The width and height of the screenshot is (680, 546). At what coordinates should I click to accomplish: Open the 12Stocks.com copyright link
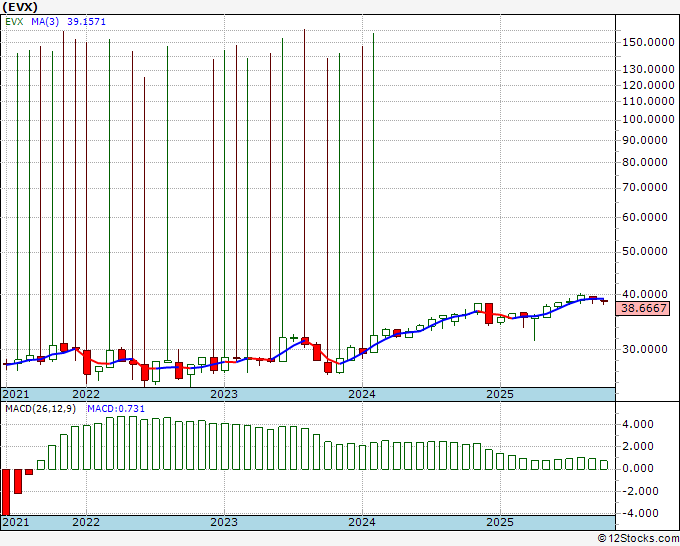pyautogui.click(x=638, y=539)
